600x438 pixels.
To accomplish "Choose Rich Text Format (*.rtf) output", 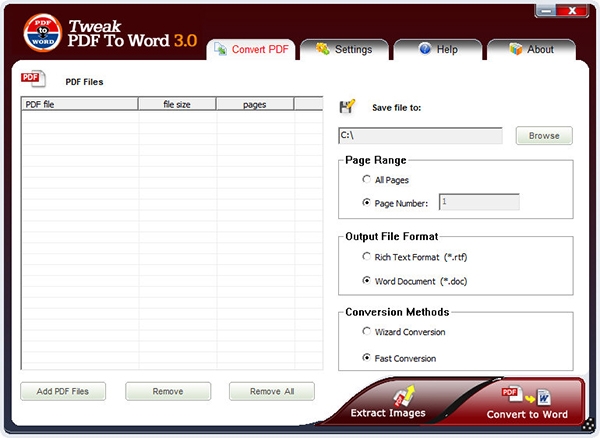I will pos(366,256).
